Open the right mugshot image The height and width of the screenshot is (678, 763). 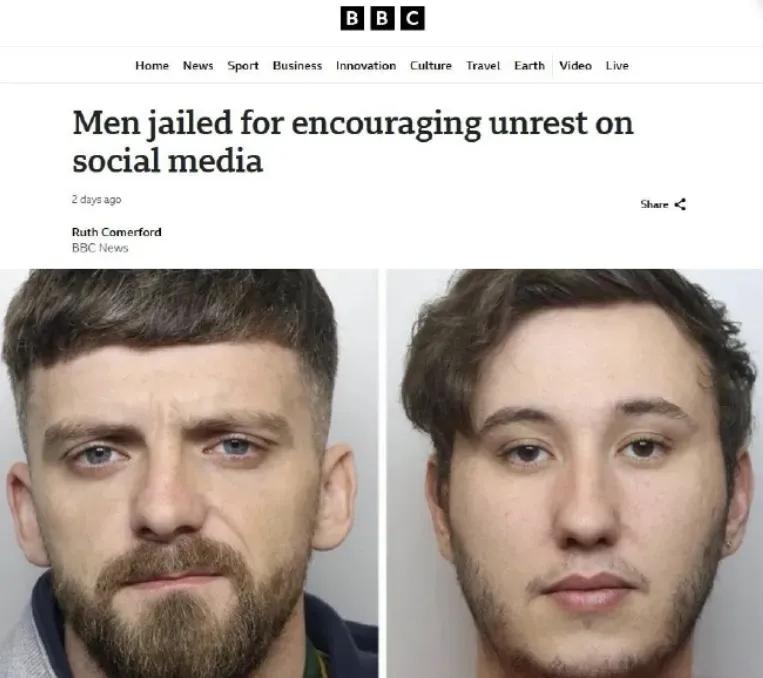[574, 473]
